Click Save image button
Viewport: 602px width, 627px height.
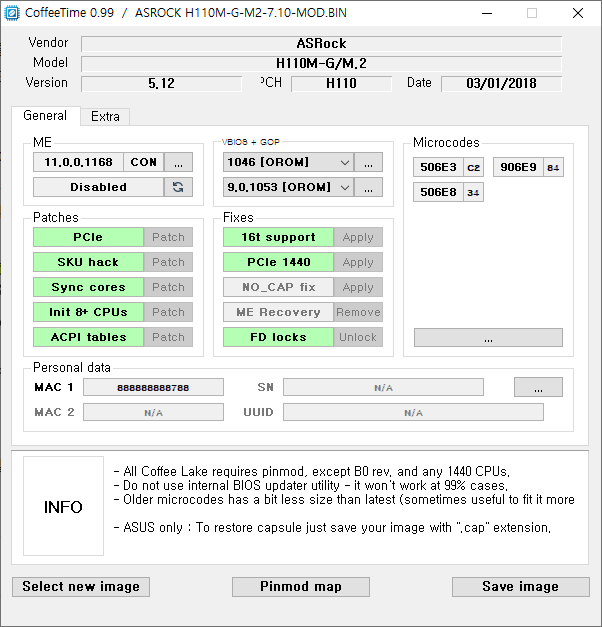coord(520,587)
